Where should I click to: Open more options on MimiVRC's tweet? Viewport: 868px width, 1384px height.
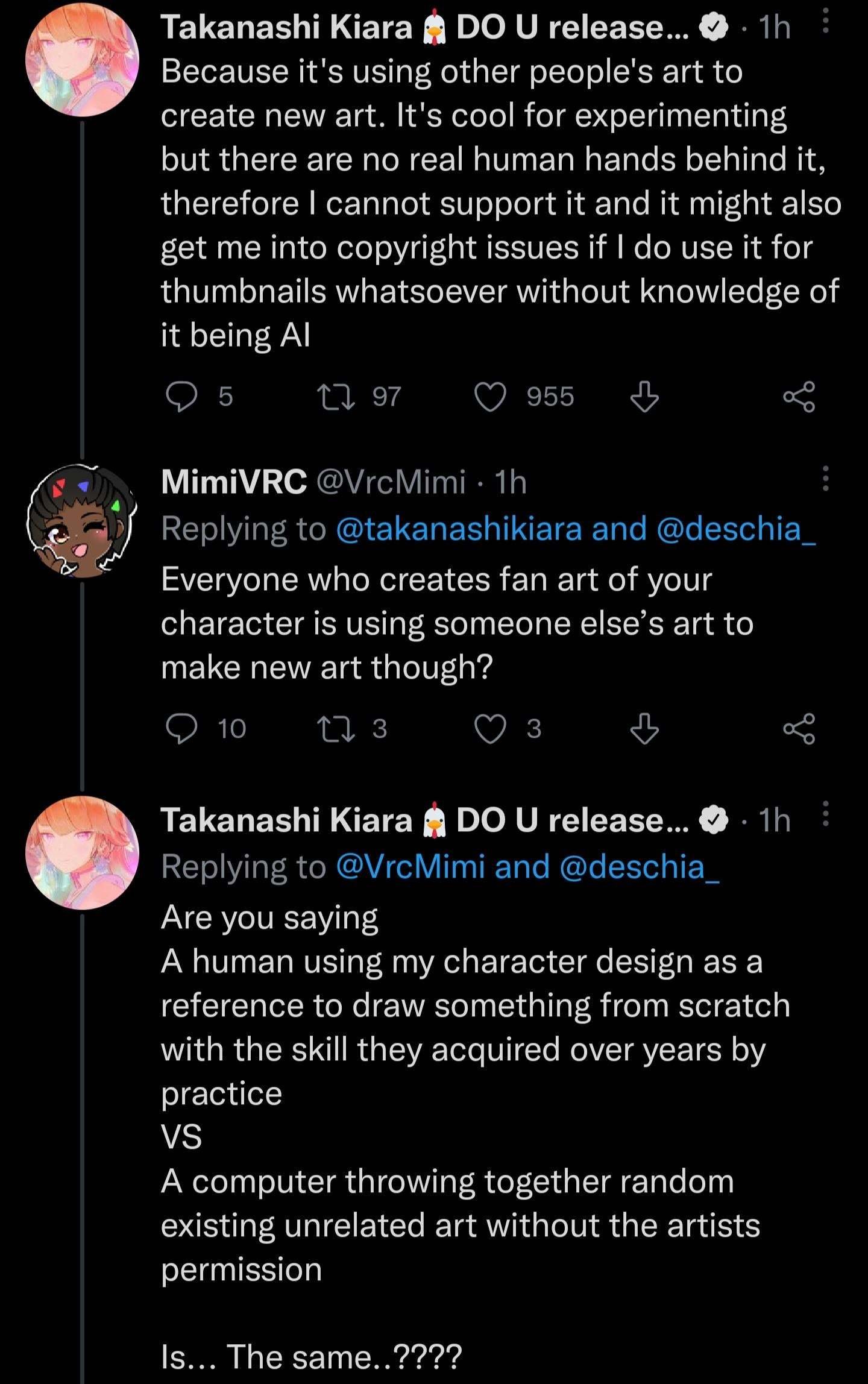click(826, 479)
